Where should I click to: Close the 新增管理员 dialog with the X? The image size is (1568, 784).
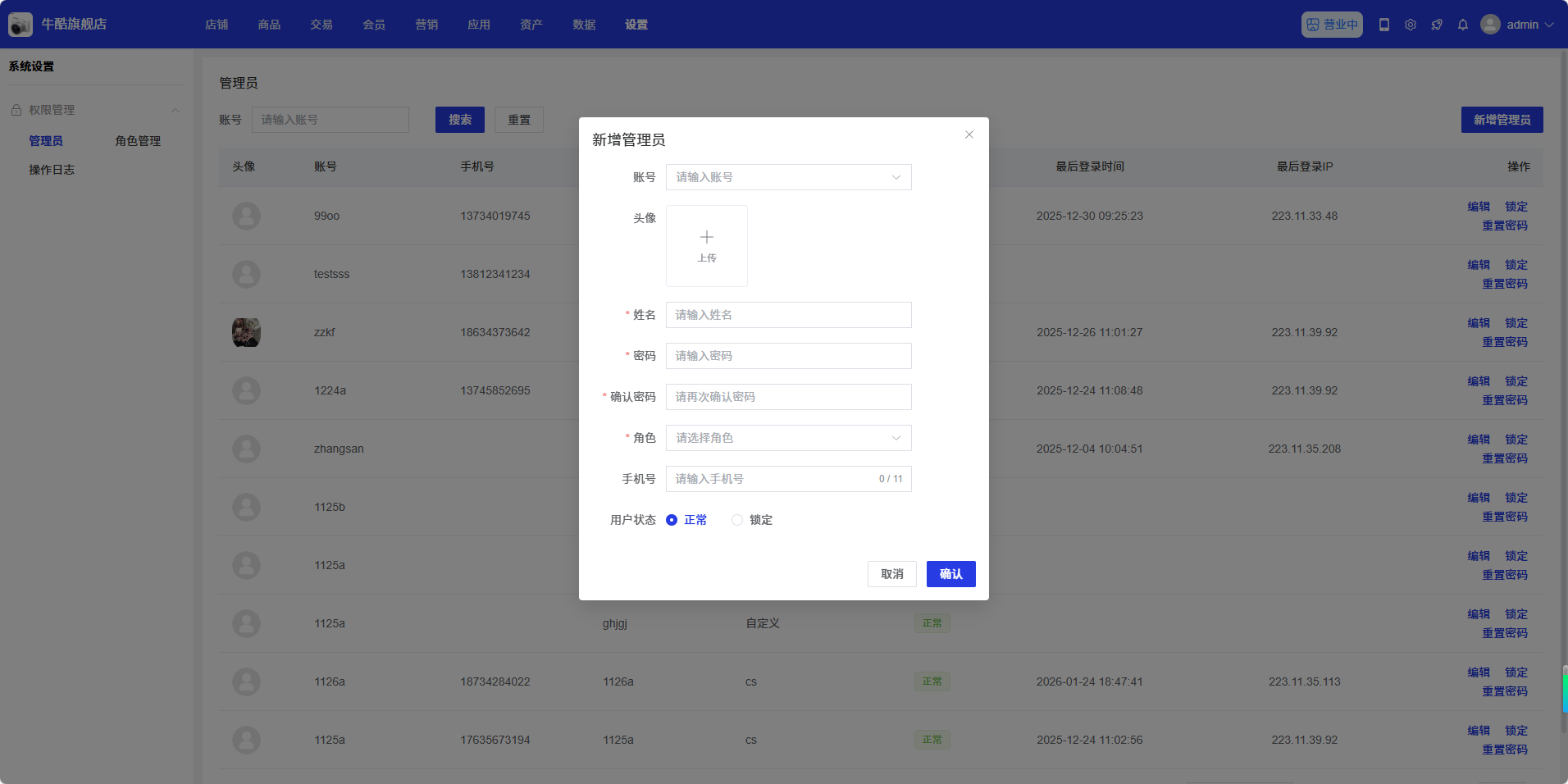[x=969, y=134]
